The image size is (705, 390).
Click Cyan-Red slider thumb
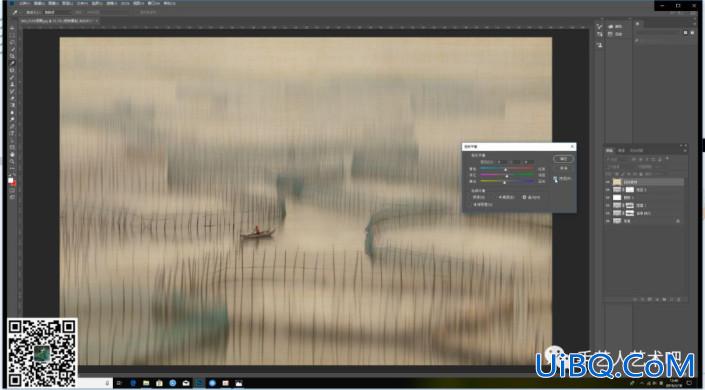coord(506,170)
